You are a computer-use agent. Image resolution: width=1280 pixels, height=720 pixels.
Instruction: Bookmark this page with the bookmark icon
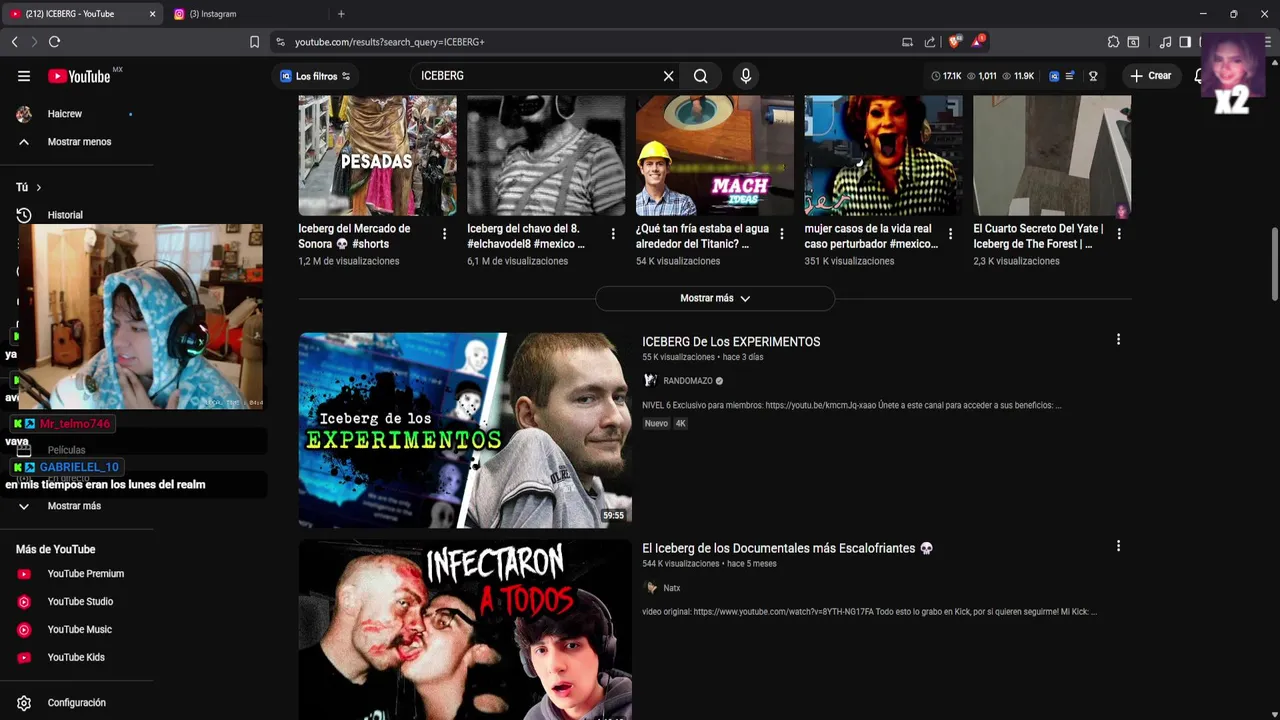254,42
